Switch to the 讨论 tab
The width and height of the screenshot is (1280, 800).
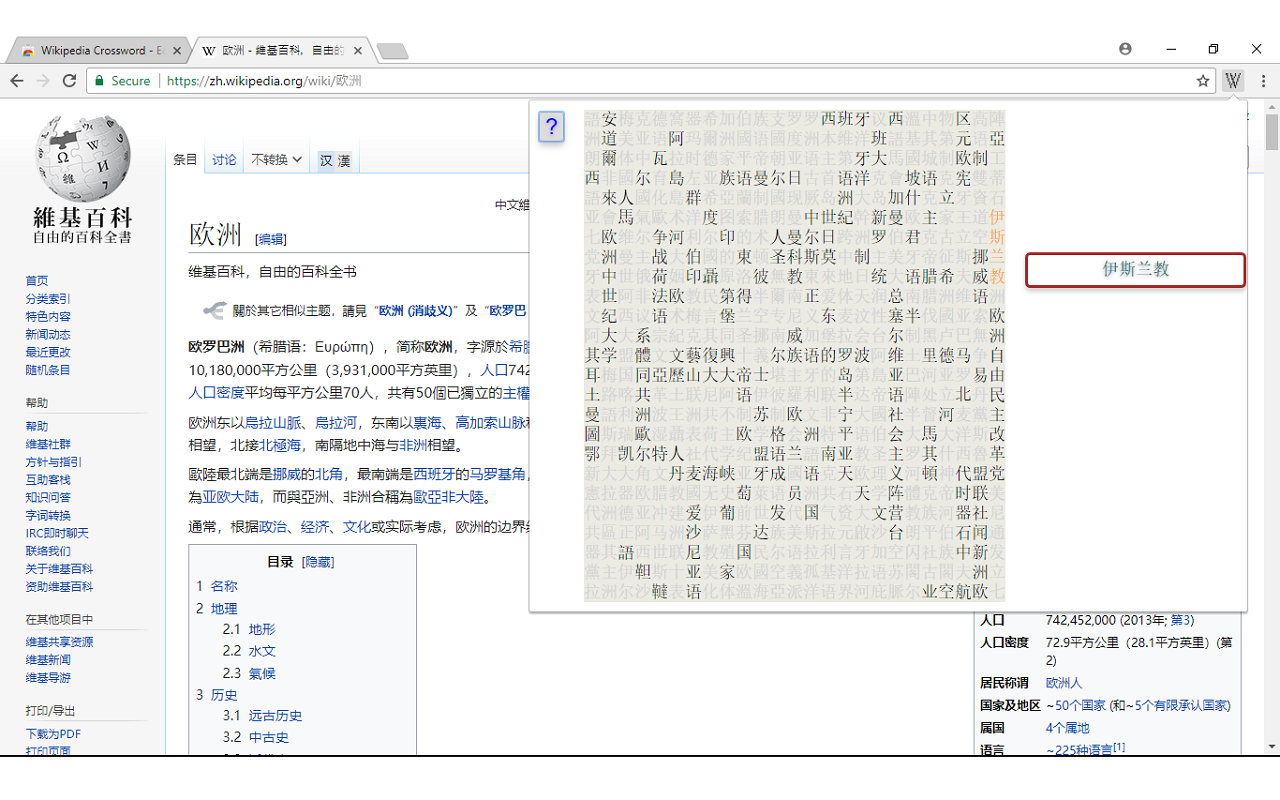tap(223, 157)
